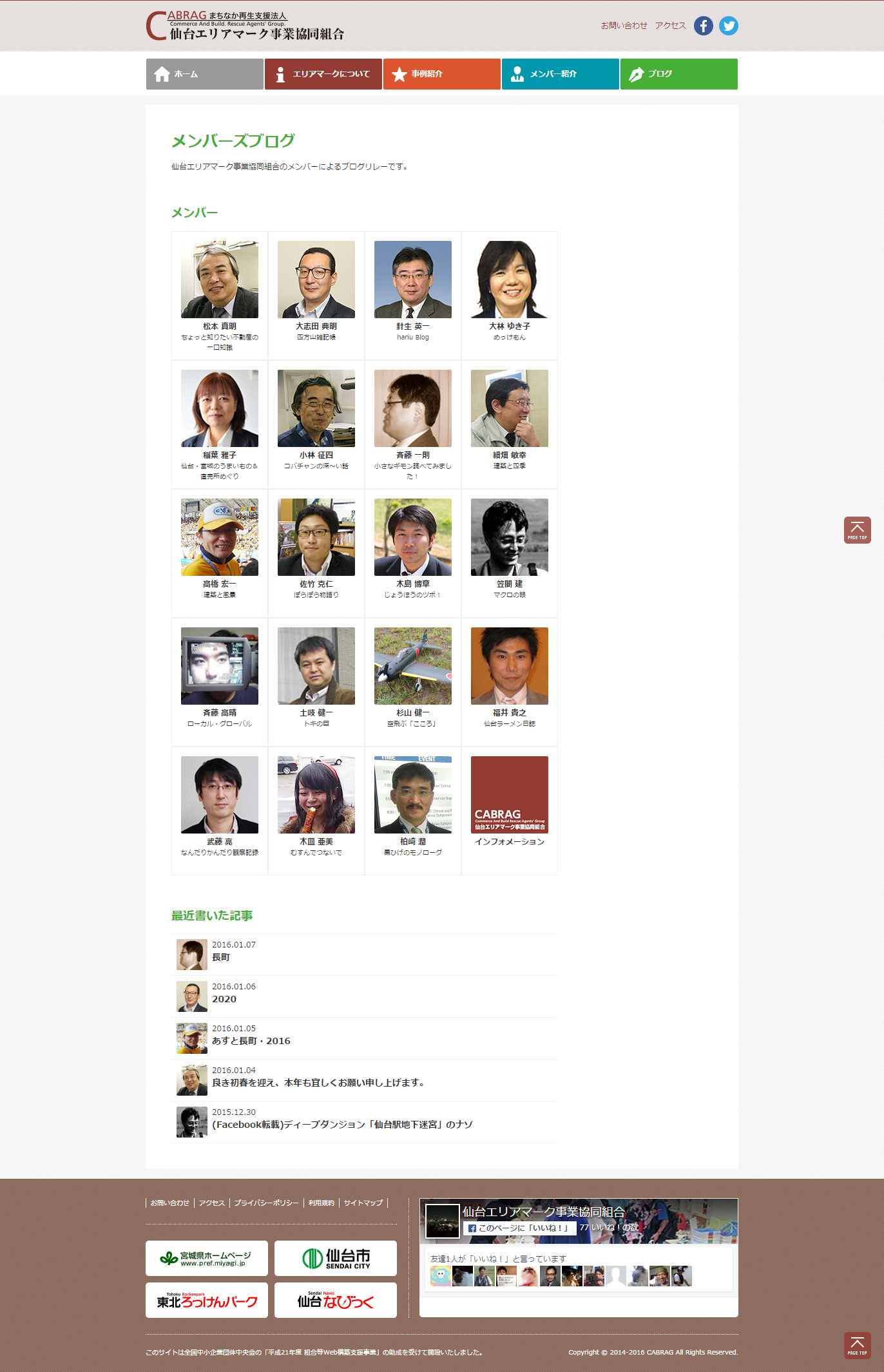Click the info icon on エリアマークについて
Image resolution: width=884 pixels, height=1372 pixels.
pos(280,75)
